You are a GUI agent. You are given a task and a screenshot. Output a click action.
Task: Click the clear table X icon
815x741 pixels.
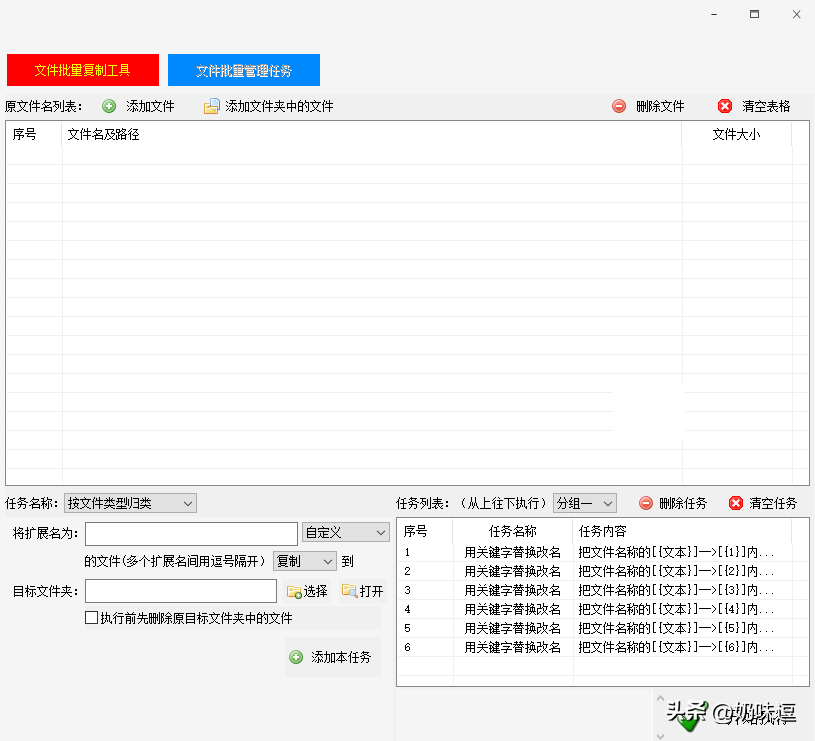[725, 106]
